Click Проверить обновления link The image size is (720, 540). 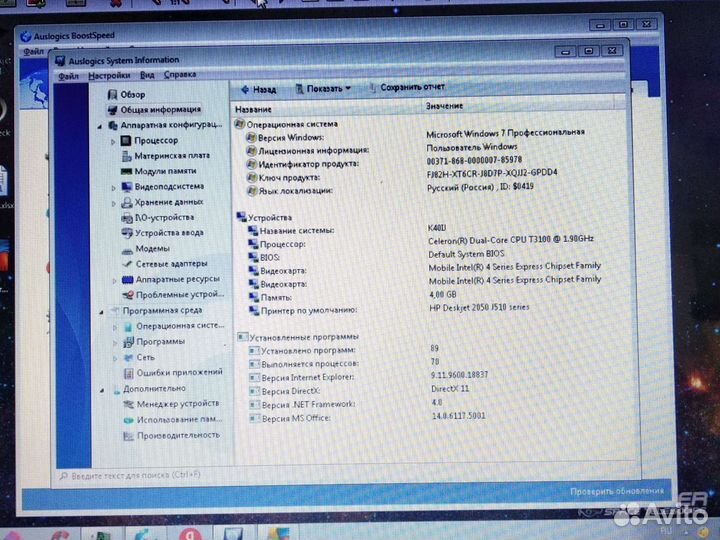tap(617, 491)
